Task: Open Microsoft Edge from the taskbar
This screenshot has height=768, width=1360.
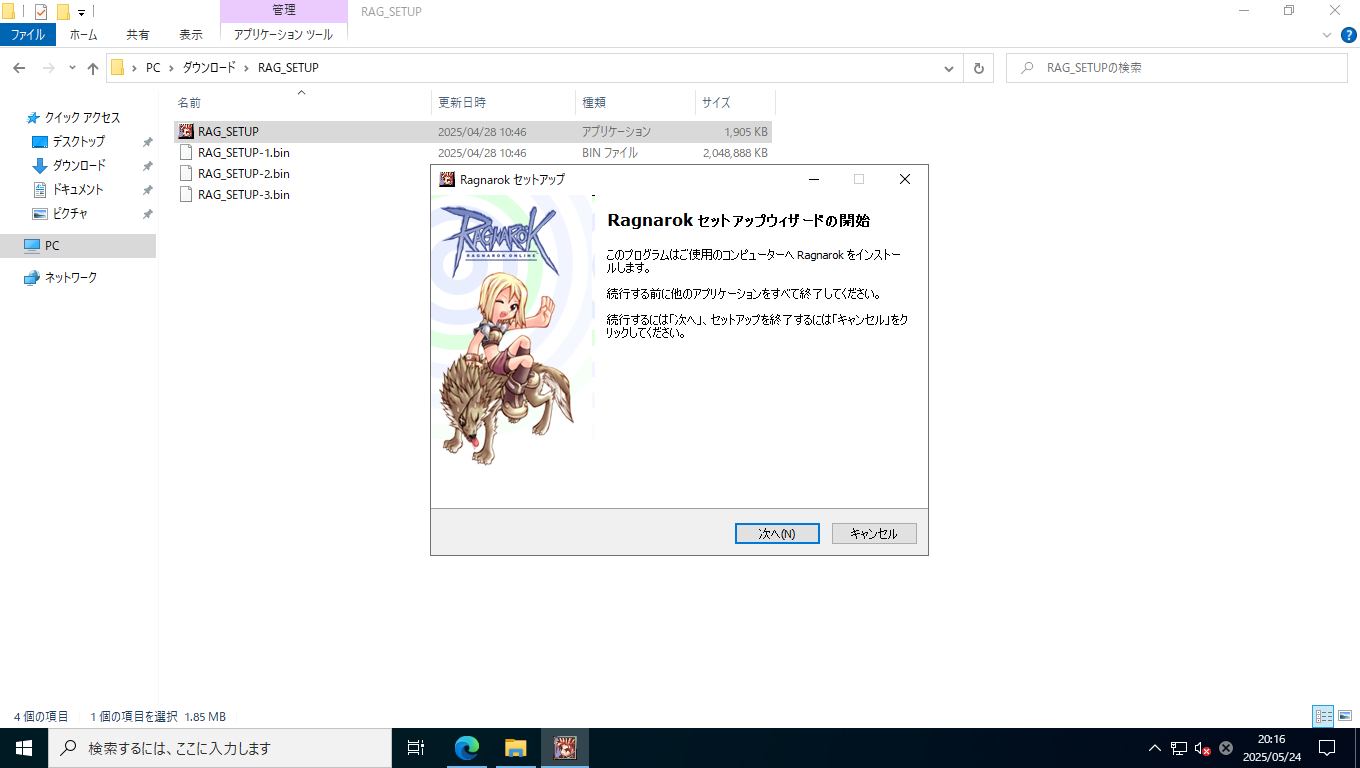Action: [x=466, y=748]
